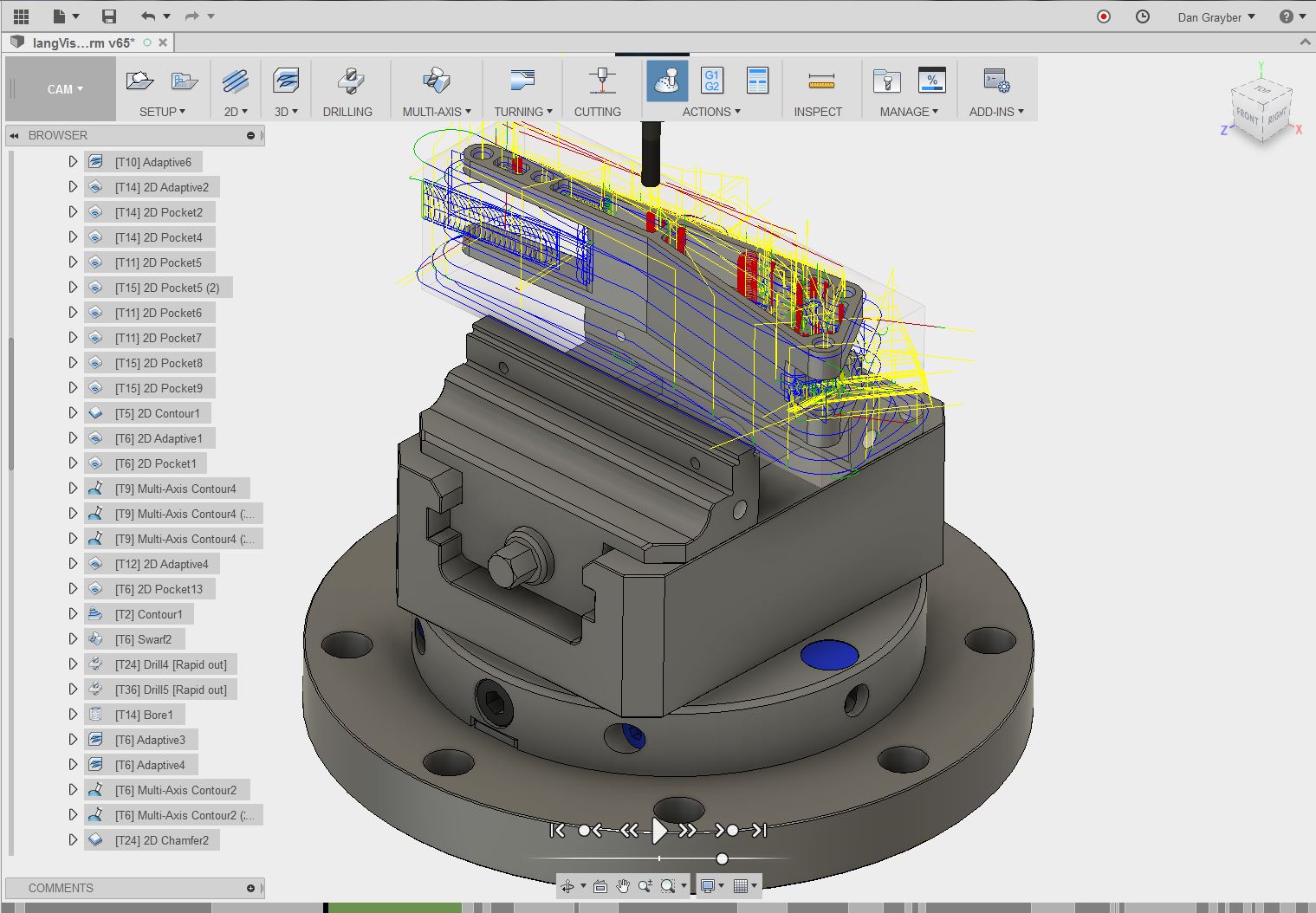Close the langVis document tab
This screenshot has width=1316, height=913.
click(x=163, y=42)
